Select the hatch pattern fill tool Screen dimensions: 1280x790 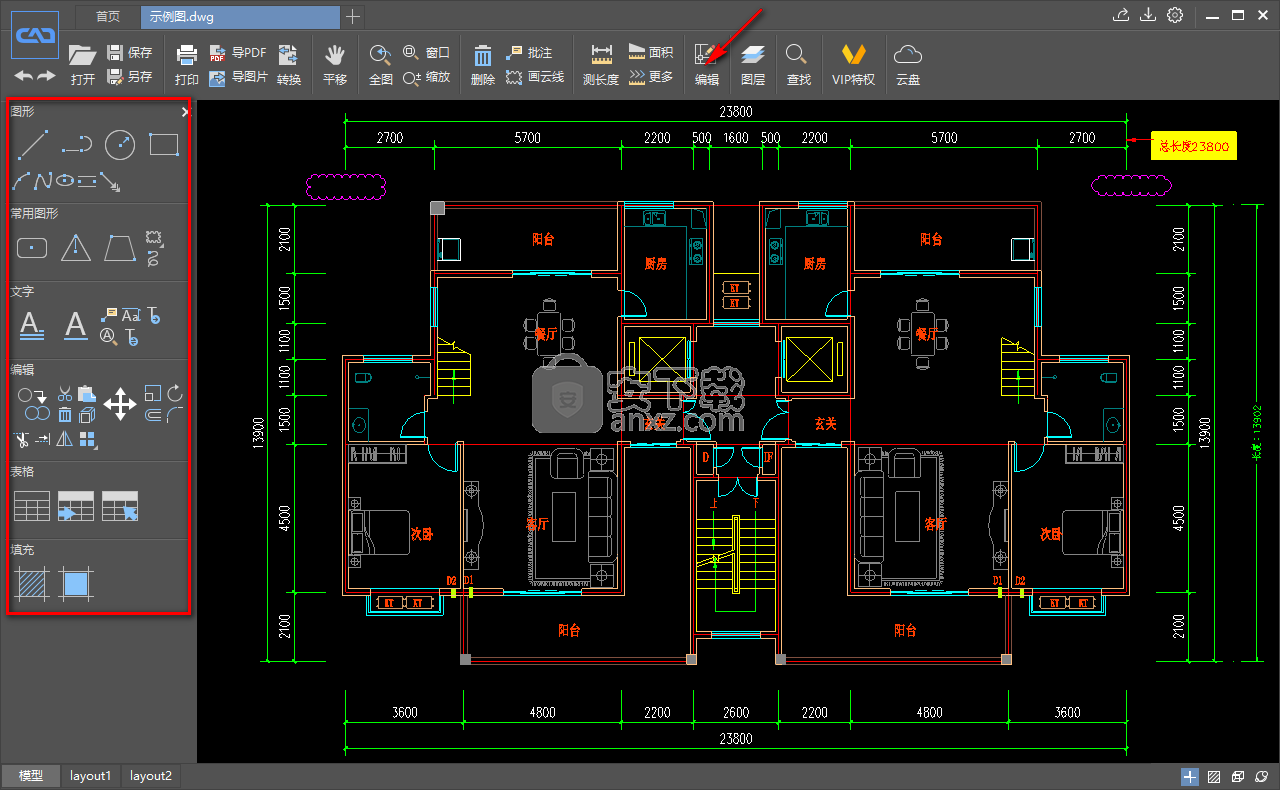point(32,583)
